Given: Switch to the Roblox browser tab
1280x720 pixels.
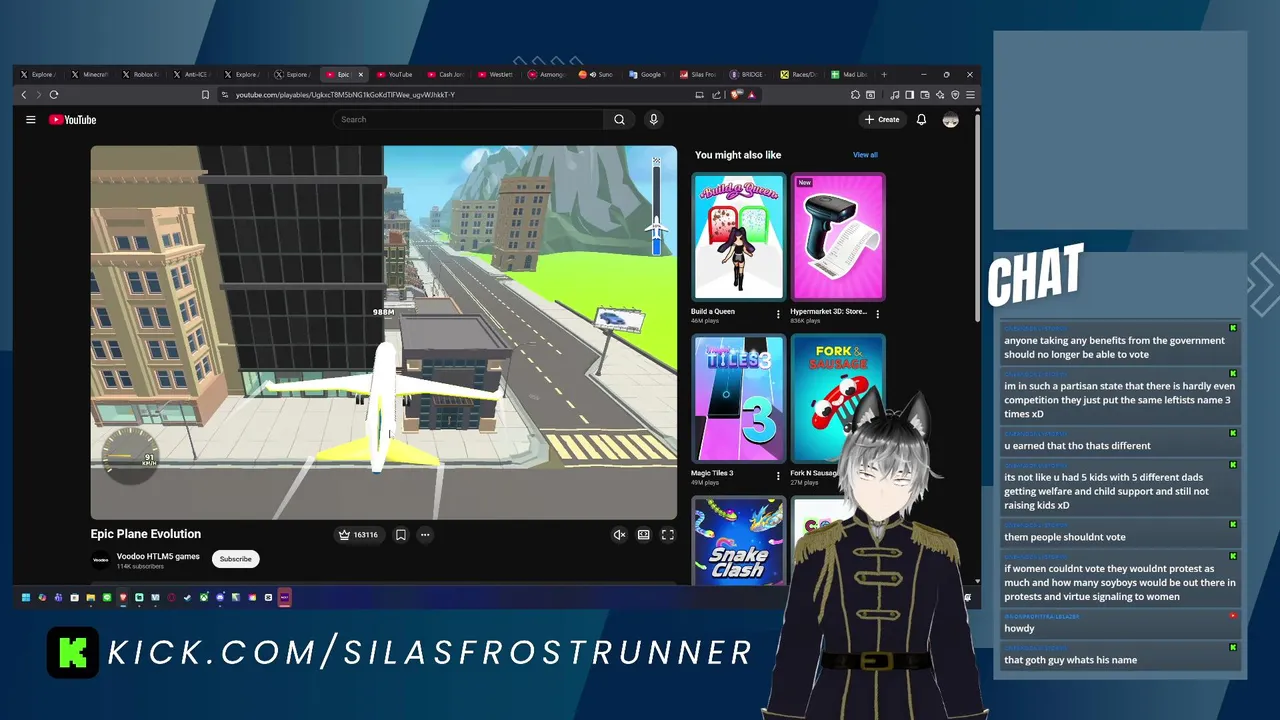Looking at the screenshot, I should point(142,74).
